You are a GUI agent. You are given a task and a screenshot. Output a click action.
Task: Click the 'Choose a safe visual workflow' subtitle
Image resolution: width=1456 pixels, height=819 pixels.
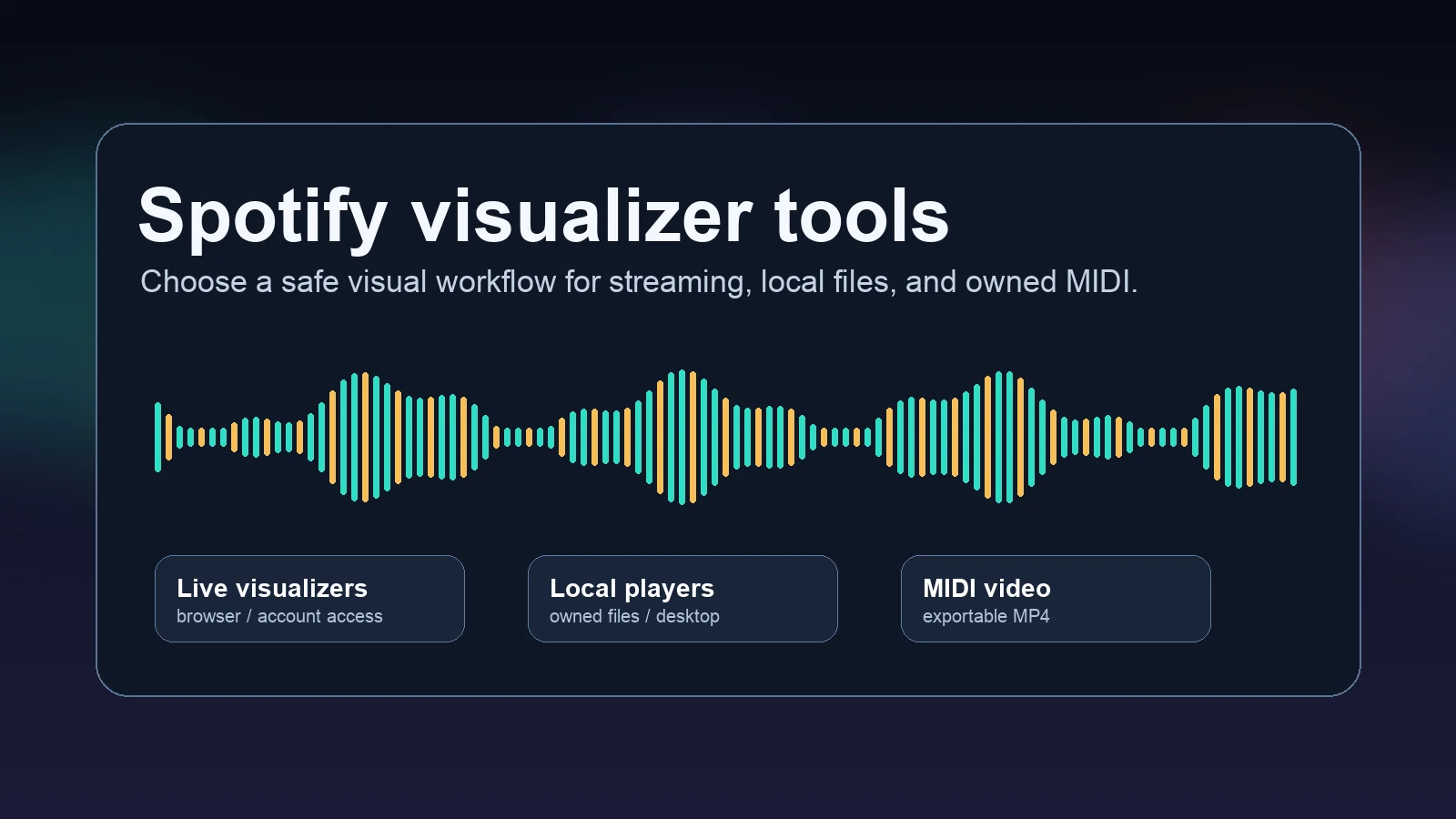point(639,282)
